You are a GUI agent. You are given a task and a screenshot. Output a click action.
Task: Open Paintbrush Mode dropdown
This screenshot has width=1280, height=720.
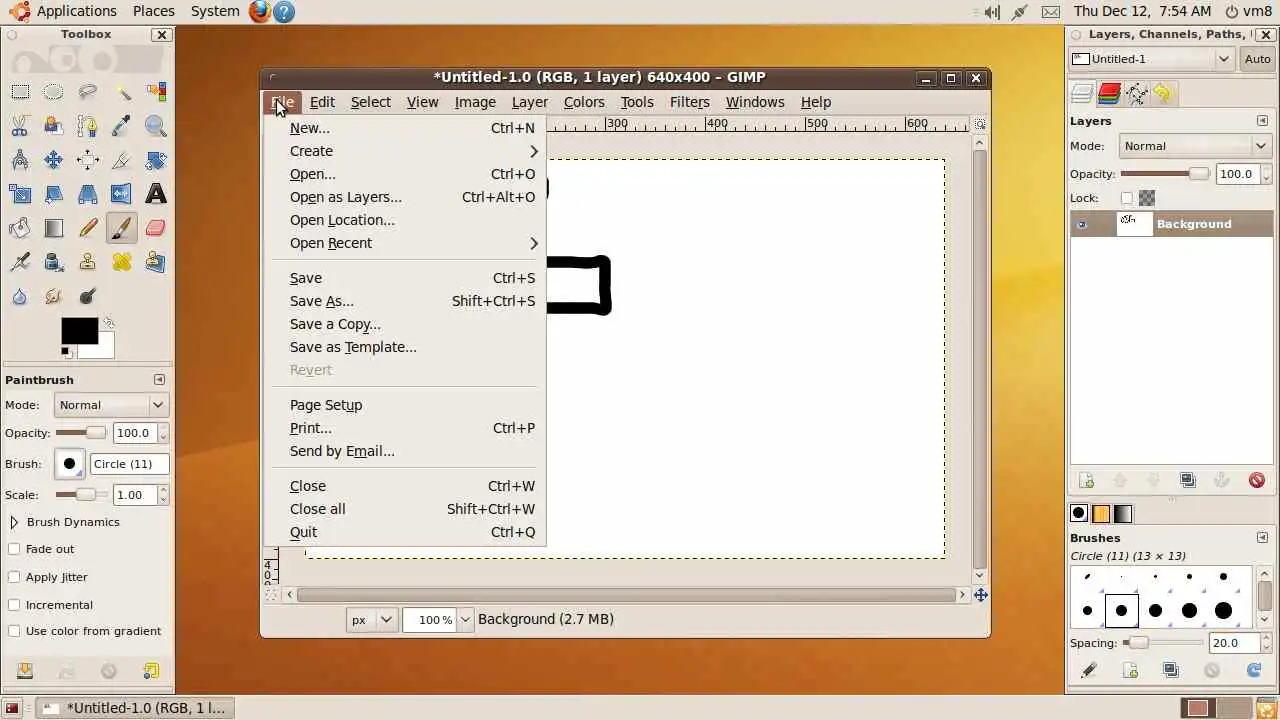110,405
